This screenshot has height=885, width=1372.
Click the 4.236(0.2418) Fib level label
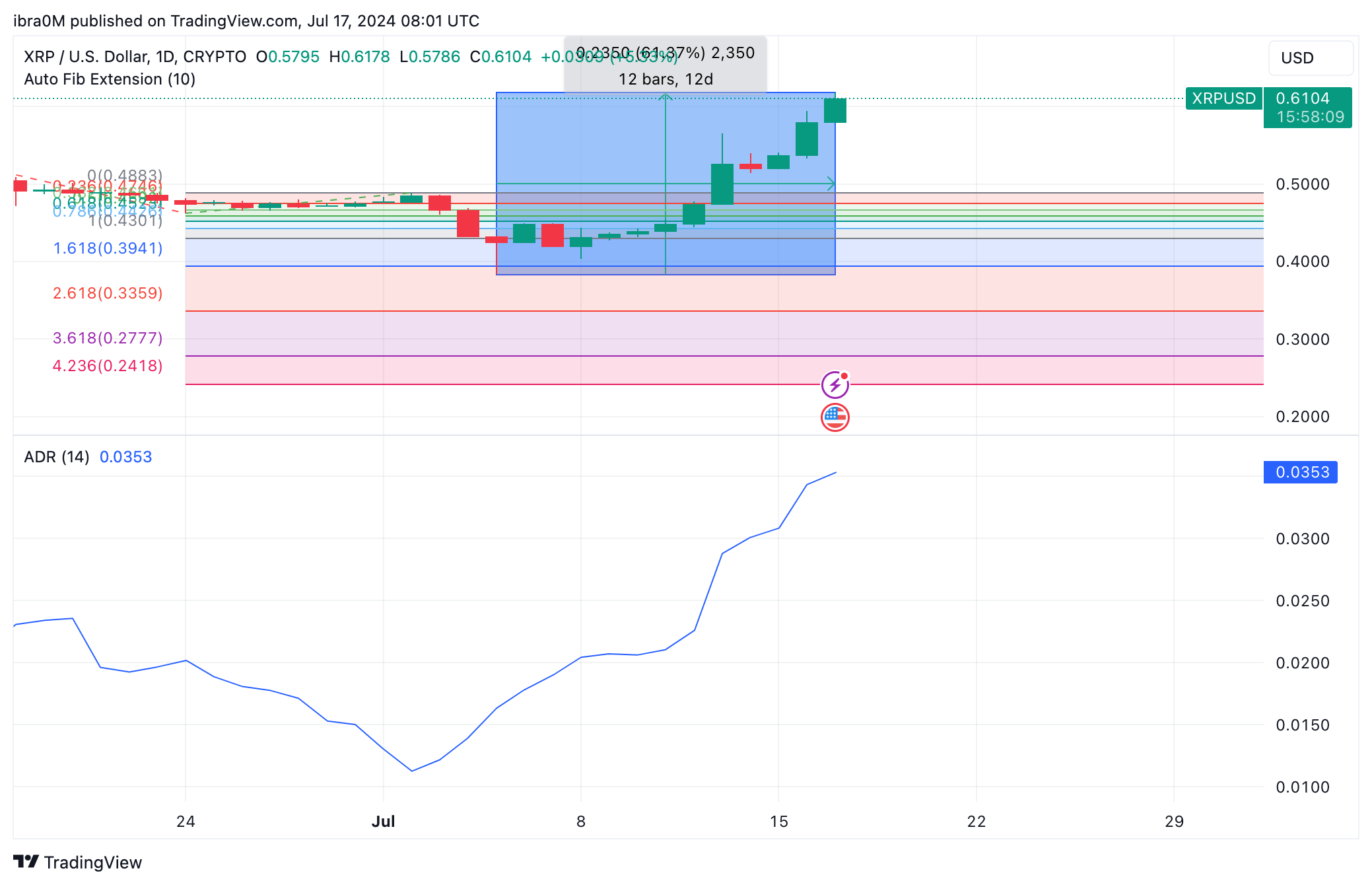(x=108, y=366)
